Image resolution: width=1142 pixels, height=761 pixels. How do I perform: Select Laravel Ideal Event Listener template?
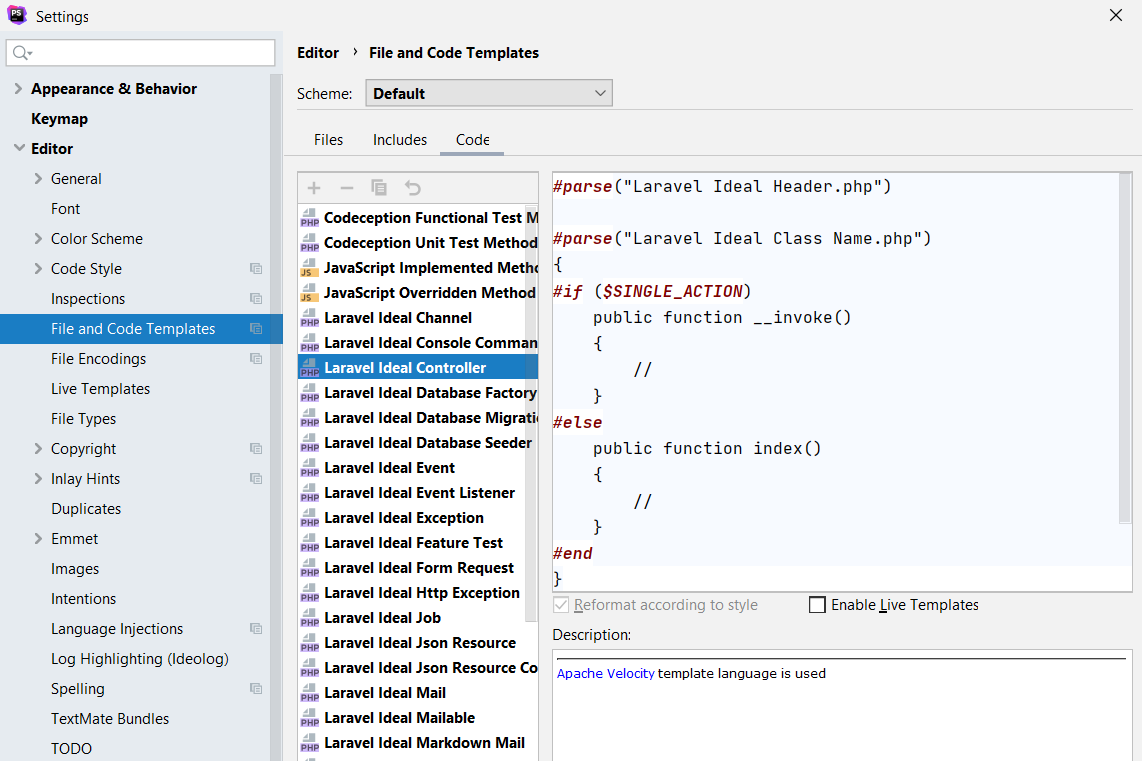point(418,493)
